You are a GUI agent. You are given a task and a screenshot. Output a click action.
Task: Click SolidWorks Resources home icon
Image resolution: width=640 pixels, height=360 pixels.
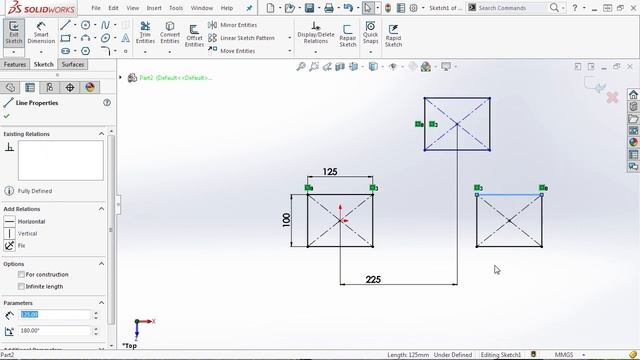[x=633, y=95]
